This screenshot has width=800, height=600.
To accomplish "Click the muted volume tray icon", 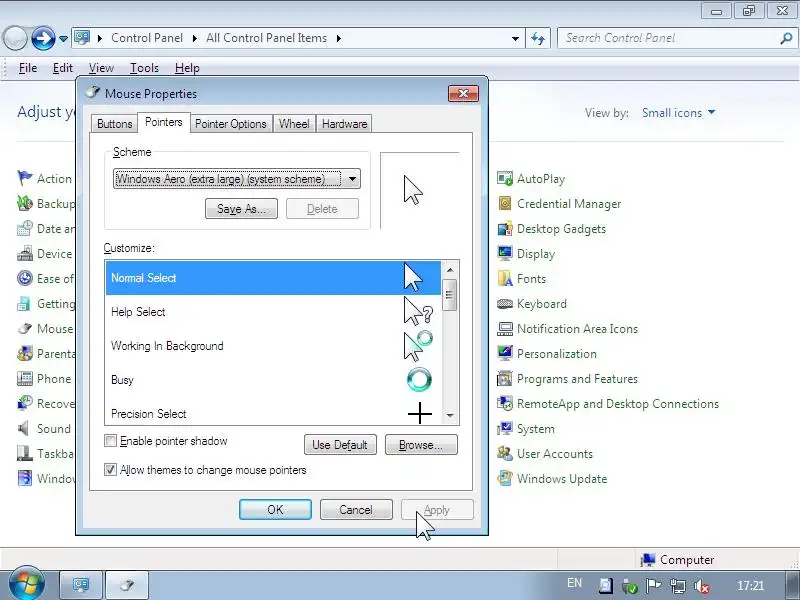I will (x=702, y=586).
